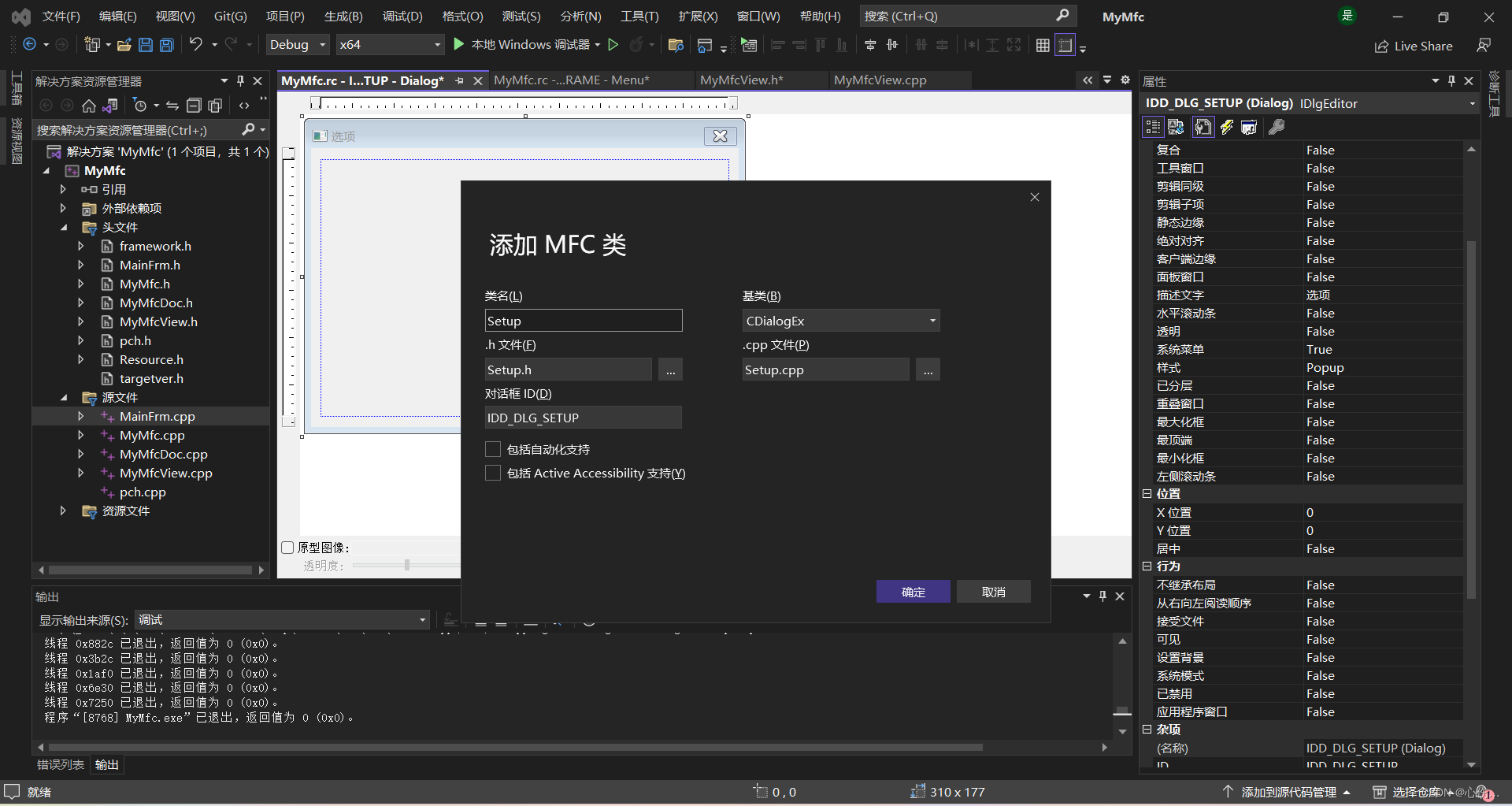The width and height of the screenshot is (1512, 806).
Task: Click the wrench Property Pages icon
Action: (1277, 127)
